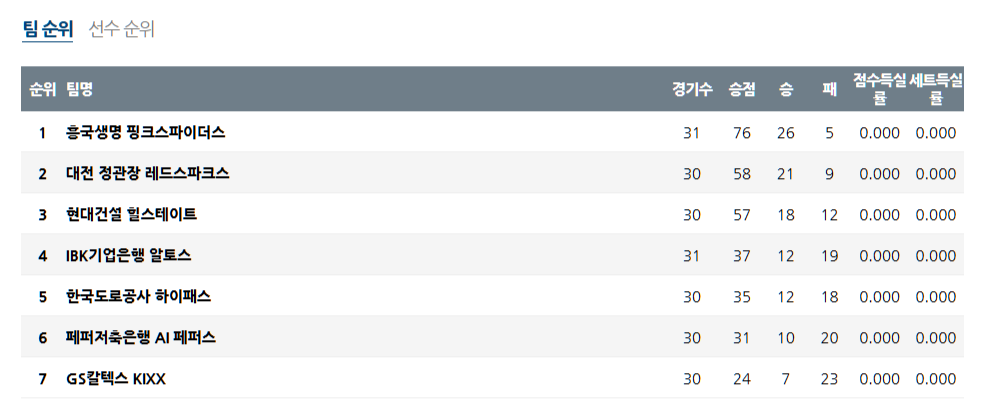Screen dimensions: 990x405
Task: Open 한국도로공사 하이패스 team entry
Action: coord(138,296)
